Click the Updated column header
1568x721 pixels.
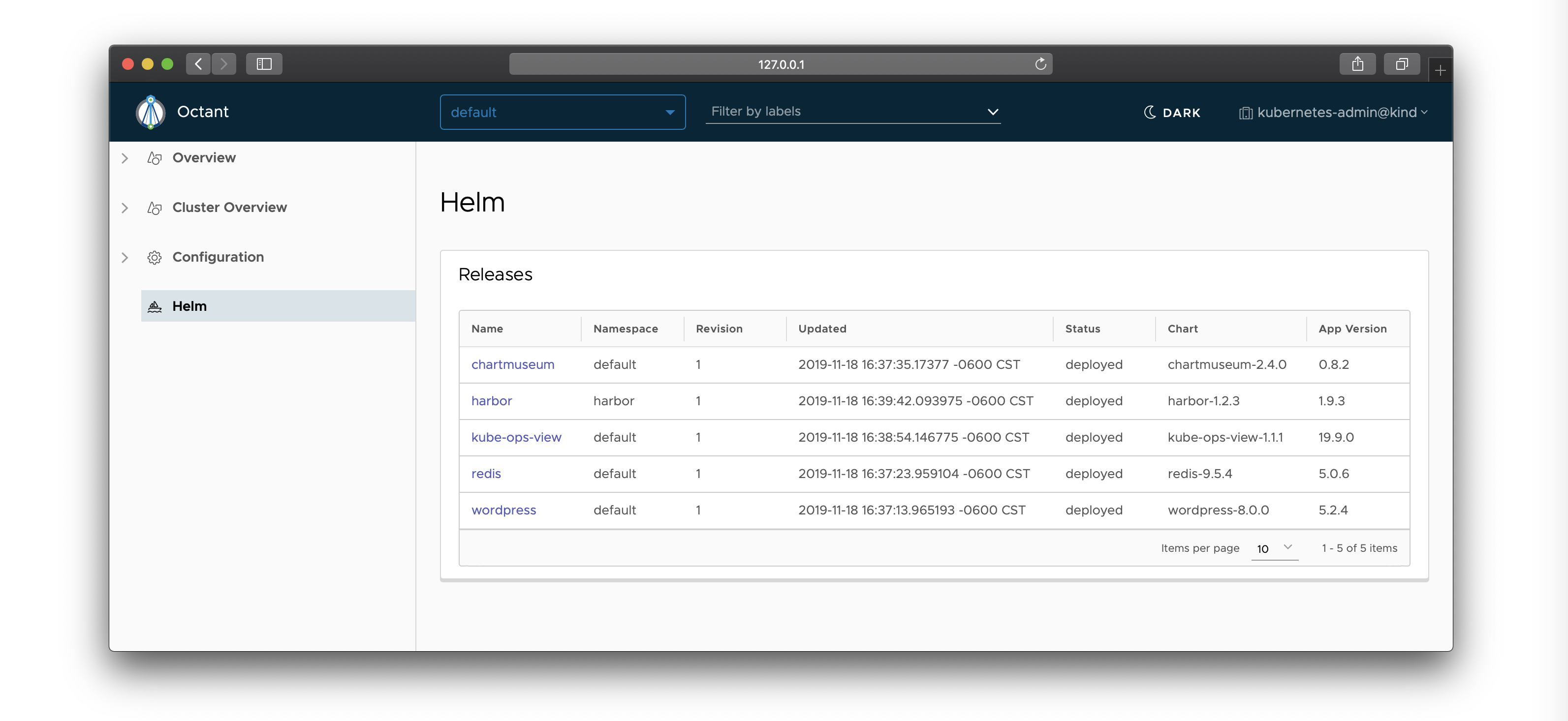[822, 329]
